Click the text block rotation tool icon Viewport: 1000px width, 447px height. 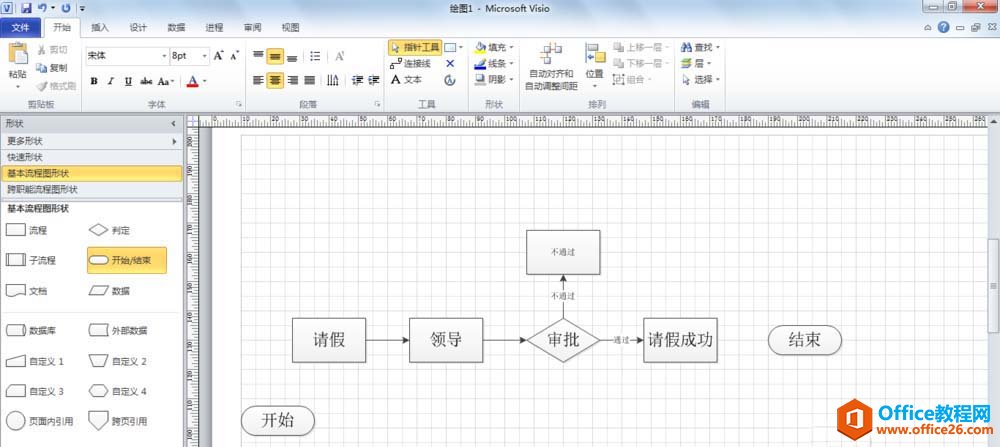click(450, 80)
